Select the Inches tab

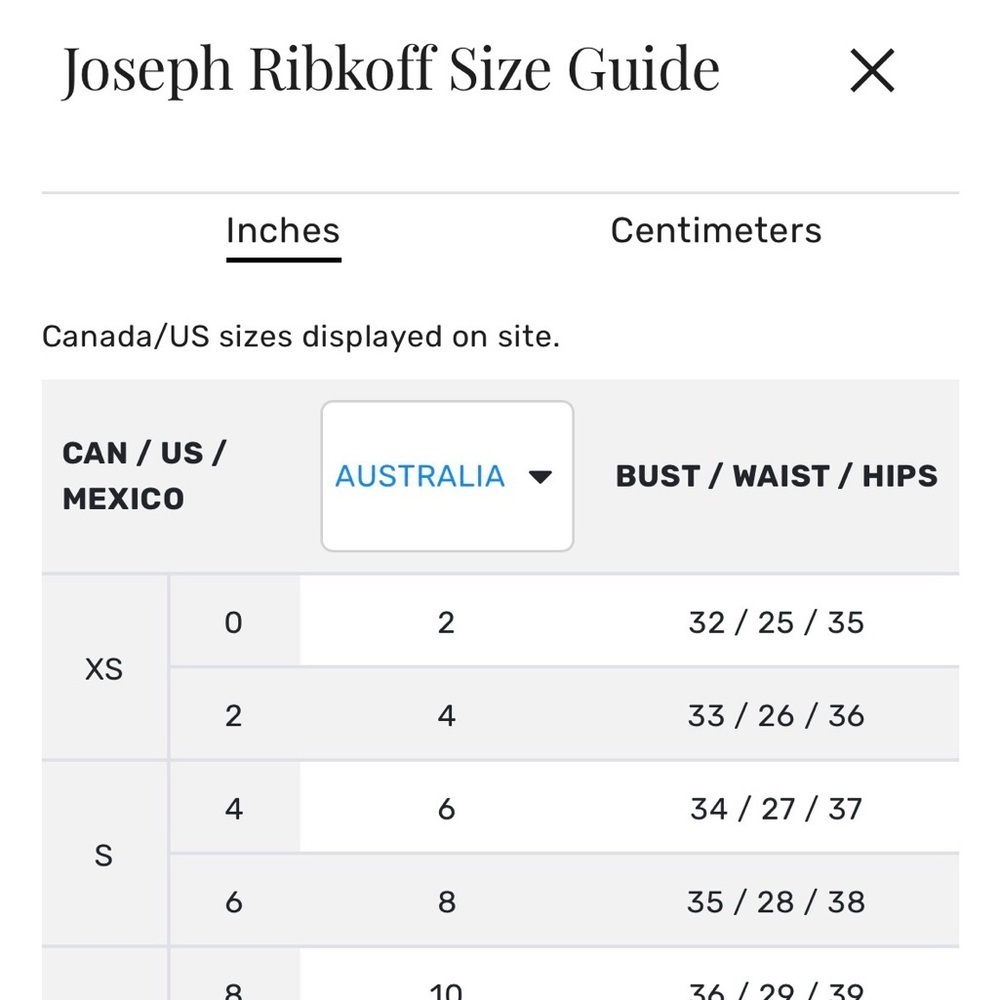(x=283, y=230)
